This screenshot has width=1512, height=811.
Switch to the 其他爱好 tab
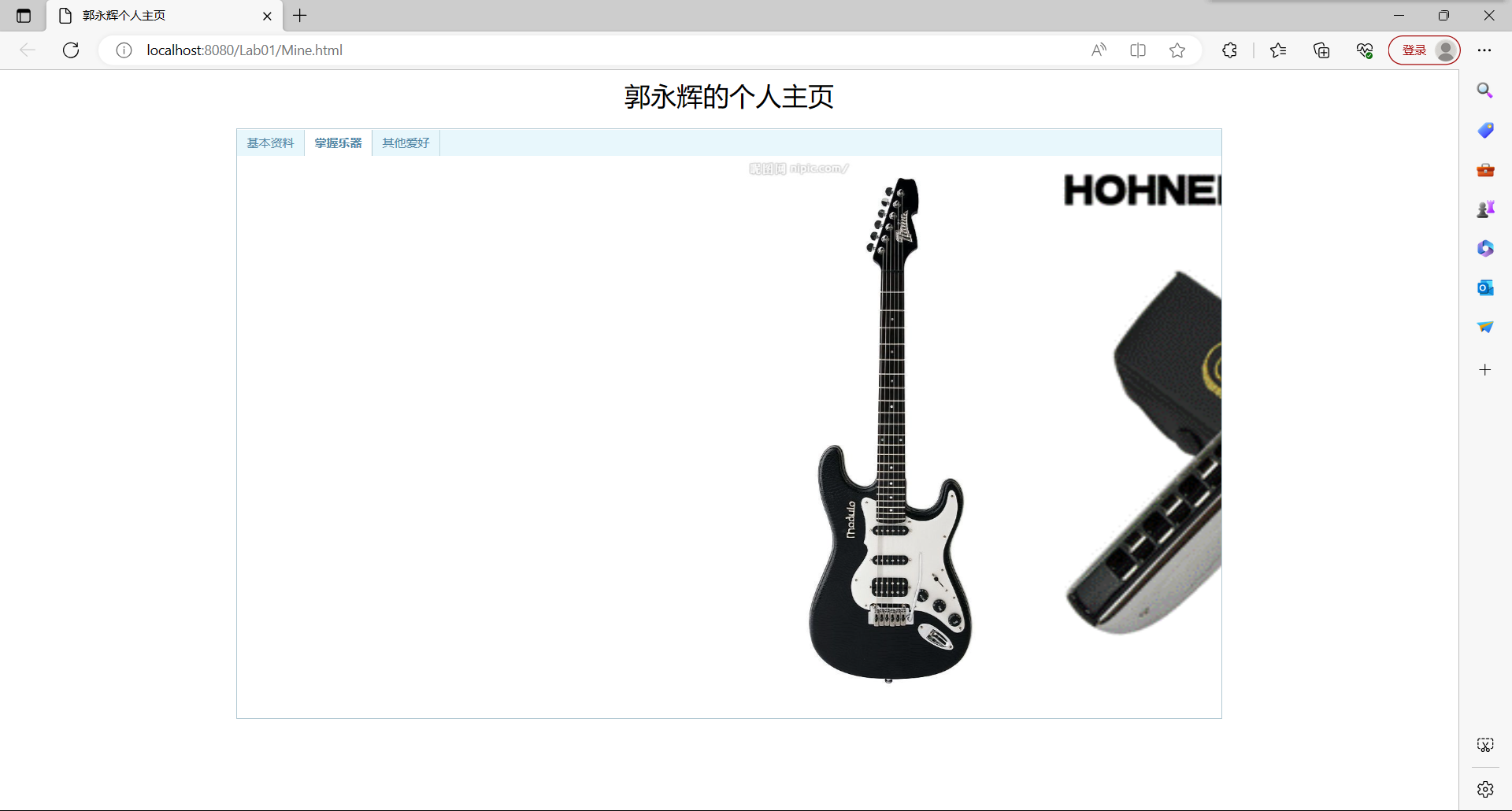click(406, 143)
